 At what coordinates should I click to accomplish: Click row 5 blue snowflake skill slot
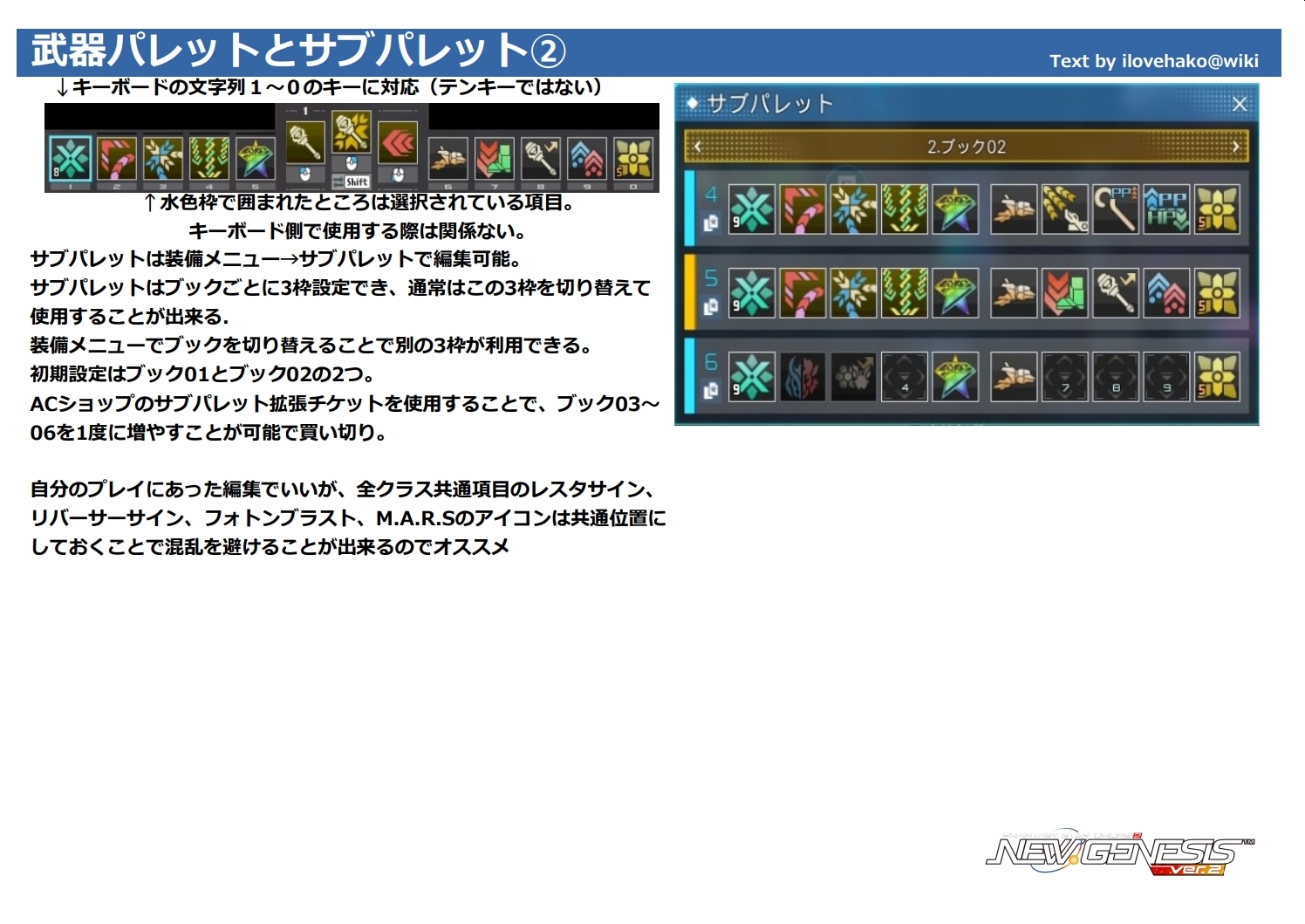tap(853, 293)
